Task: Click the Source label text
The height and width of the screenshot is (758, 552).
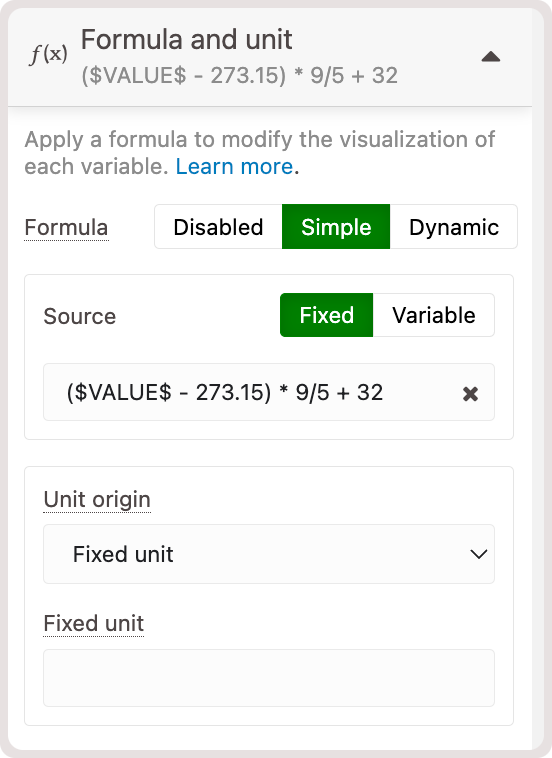Action: click(x=80, y=316)
